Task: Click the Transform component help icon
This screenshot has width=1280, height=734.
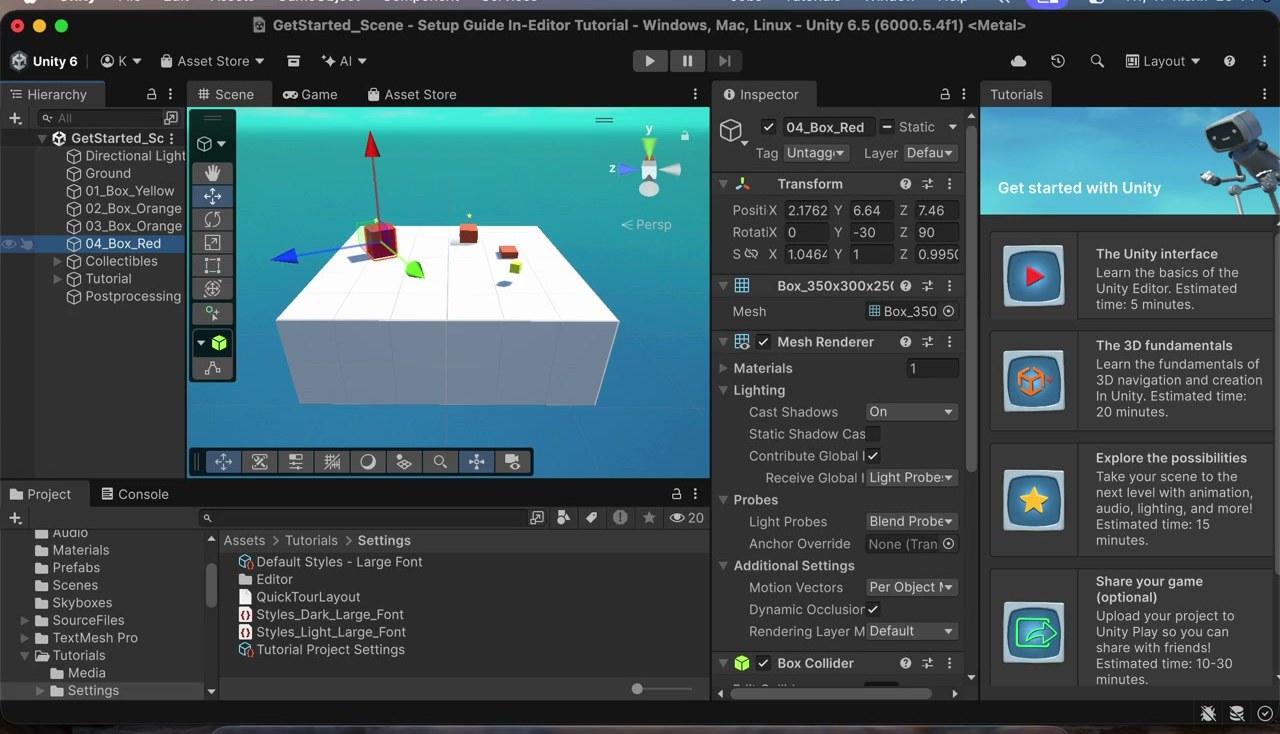Action: pos(905,184)
